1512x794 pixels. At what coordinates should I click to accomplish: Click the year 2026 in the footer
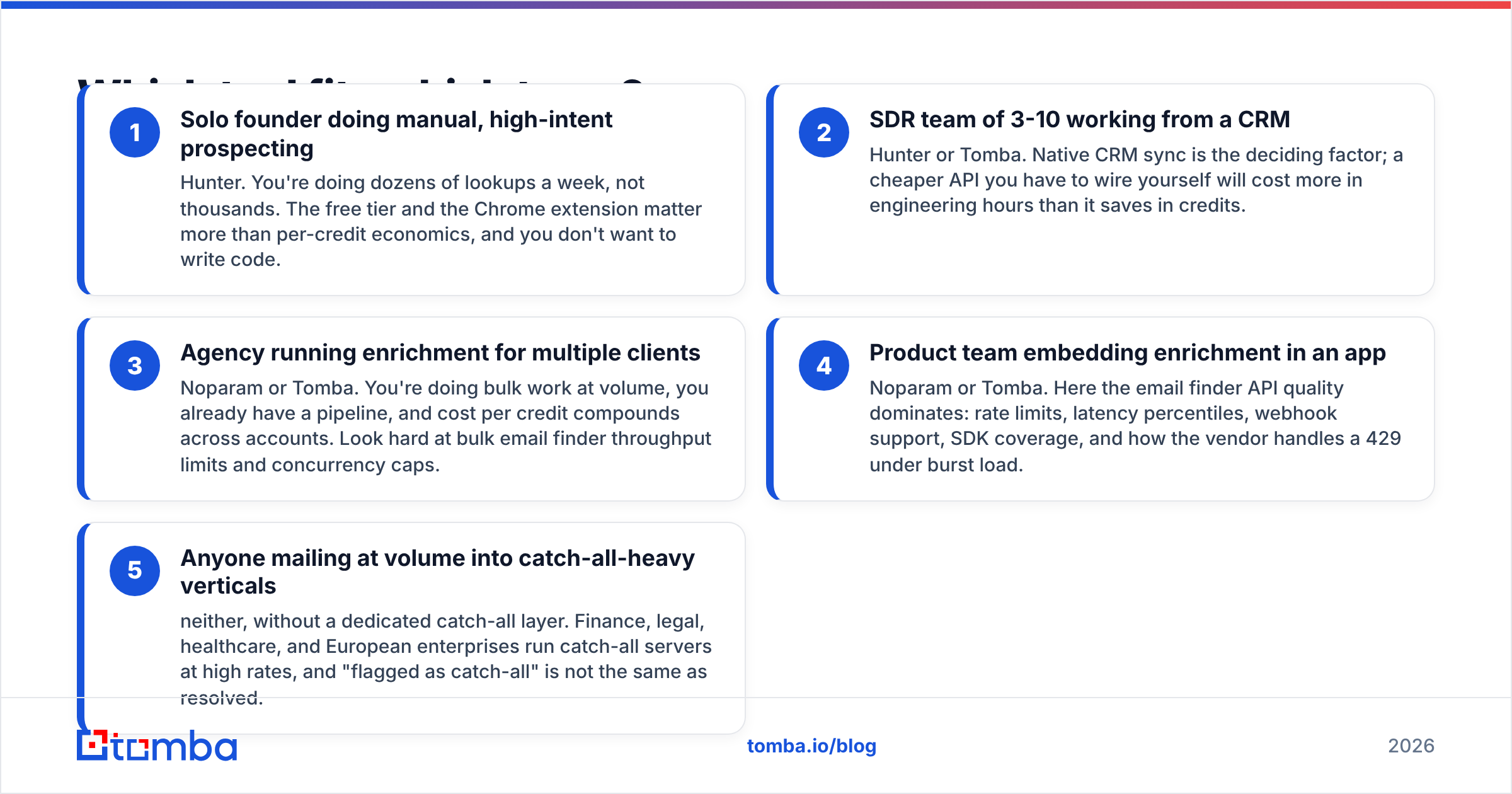(1411, 746)
